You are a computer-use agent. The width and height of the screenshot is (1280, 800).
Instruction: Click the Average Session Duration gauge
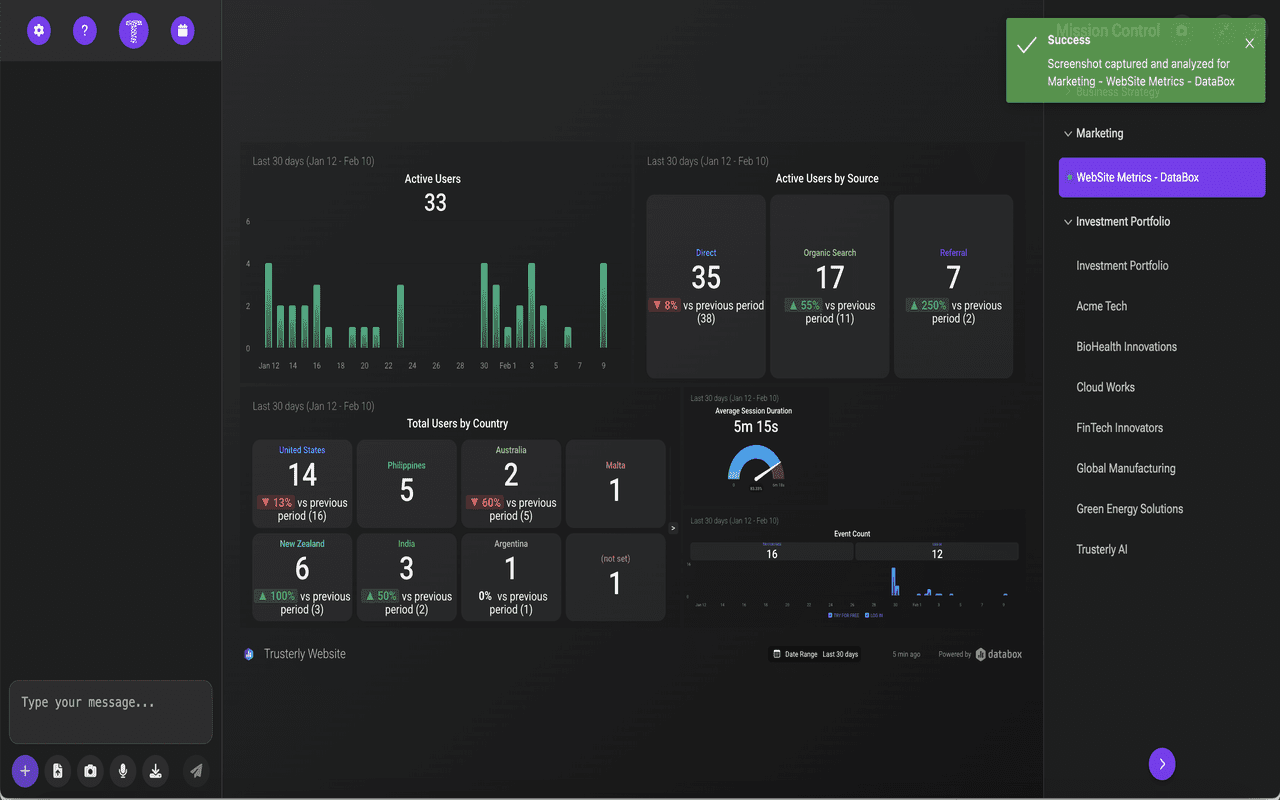pos(756,462)
